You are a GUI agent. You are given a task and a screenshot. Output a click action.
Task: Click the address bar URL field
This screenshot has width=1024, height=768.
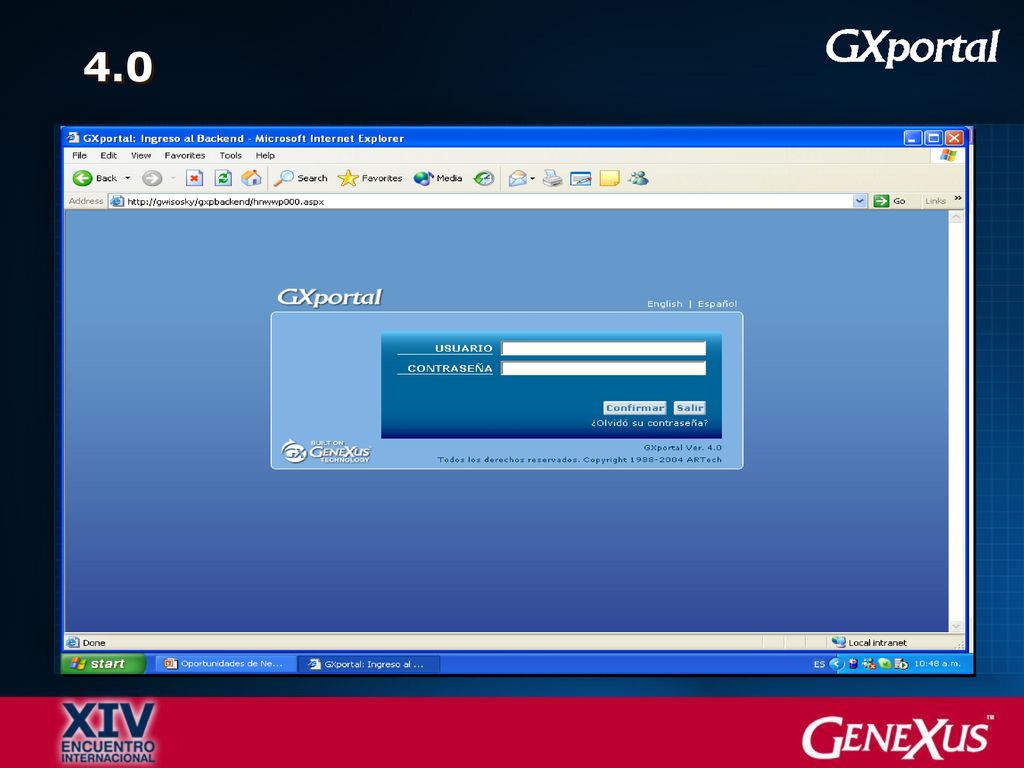click(x=482, y=201)
